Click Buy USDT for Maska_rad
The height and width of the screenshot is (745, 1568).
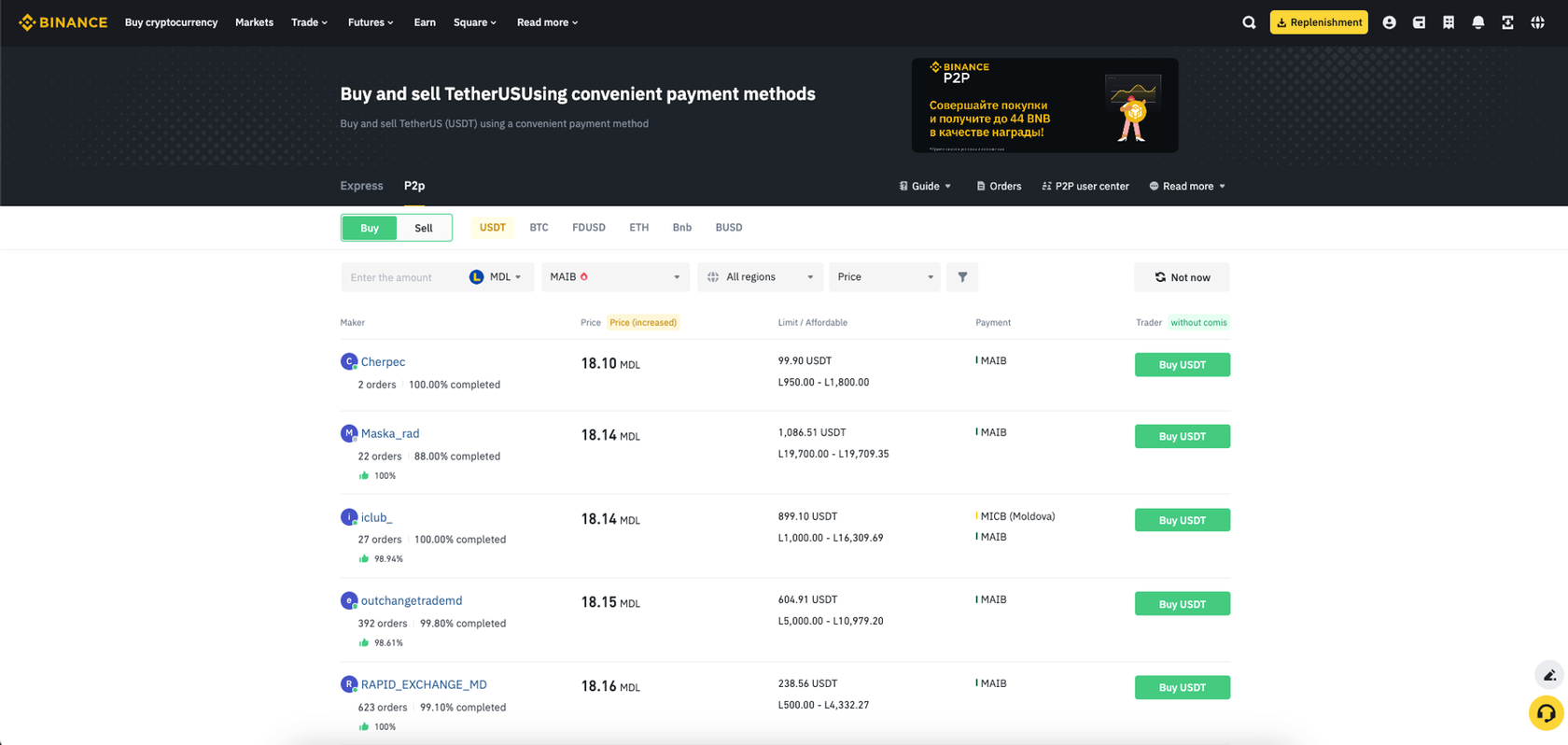tap(1183, 437)
